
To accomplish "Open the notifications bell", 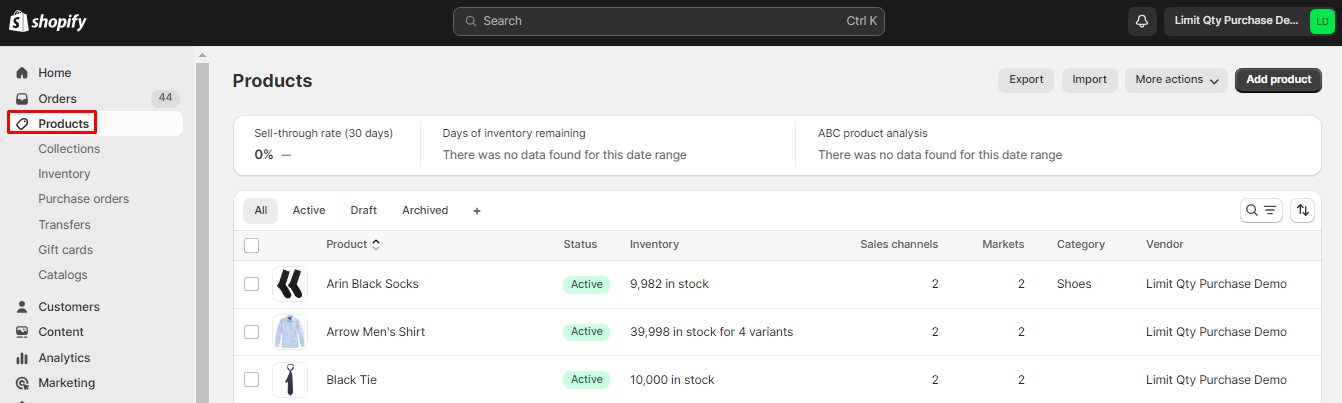I will pos(1141,21).
